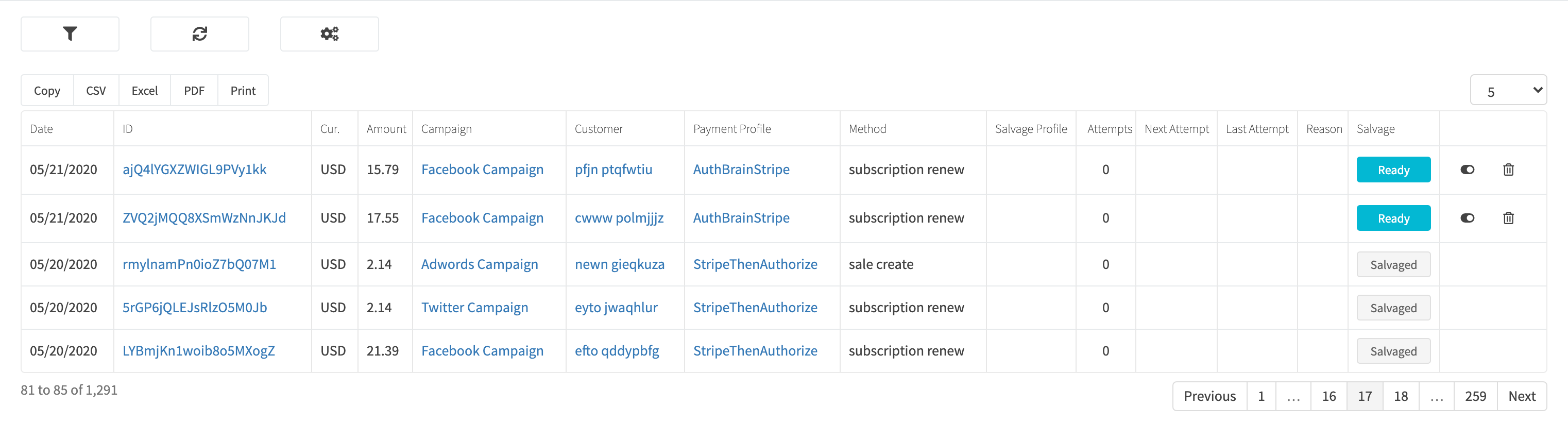Open the settings gears button
The width and height of the screenshot is (1568, 439).
329,34
